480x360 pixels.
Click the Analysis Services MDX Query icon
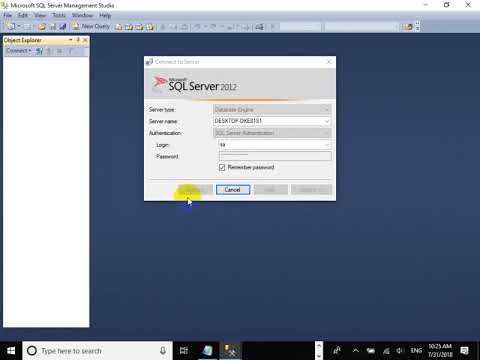[x=129, y=27]
